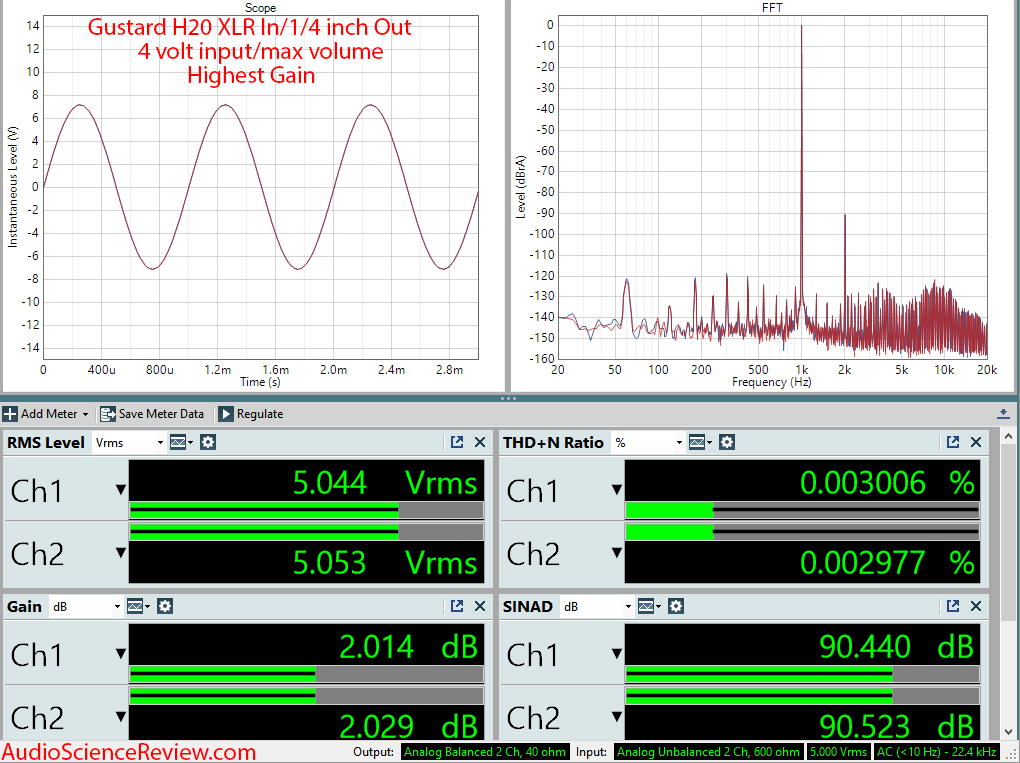Click the Gain meter title
The width and height of the screenshot is (1020, 763).
tap(24, 607)
